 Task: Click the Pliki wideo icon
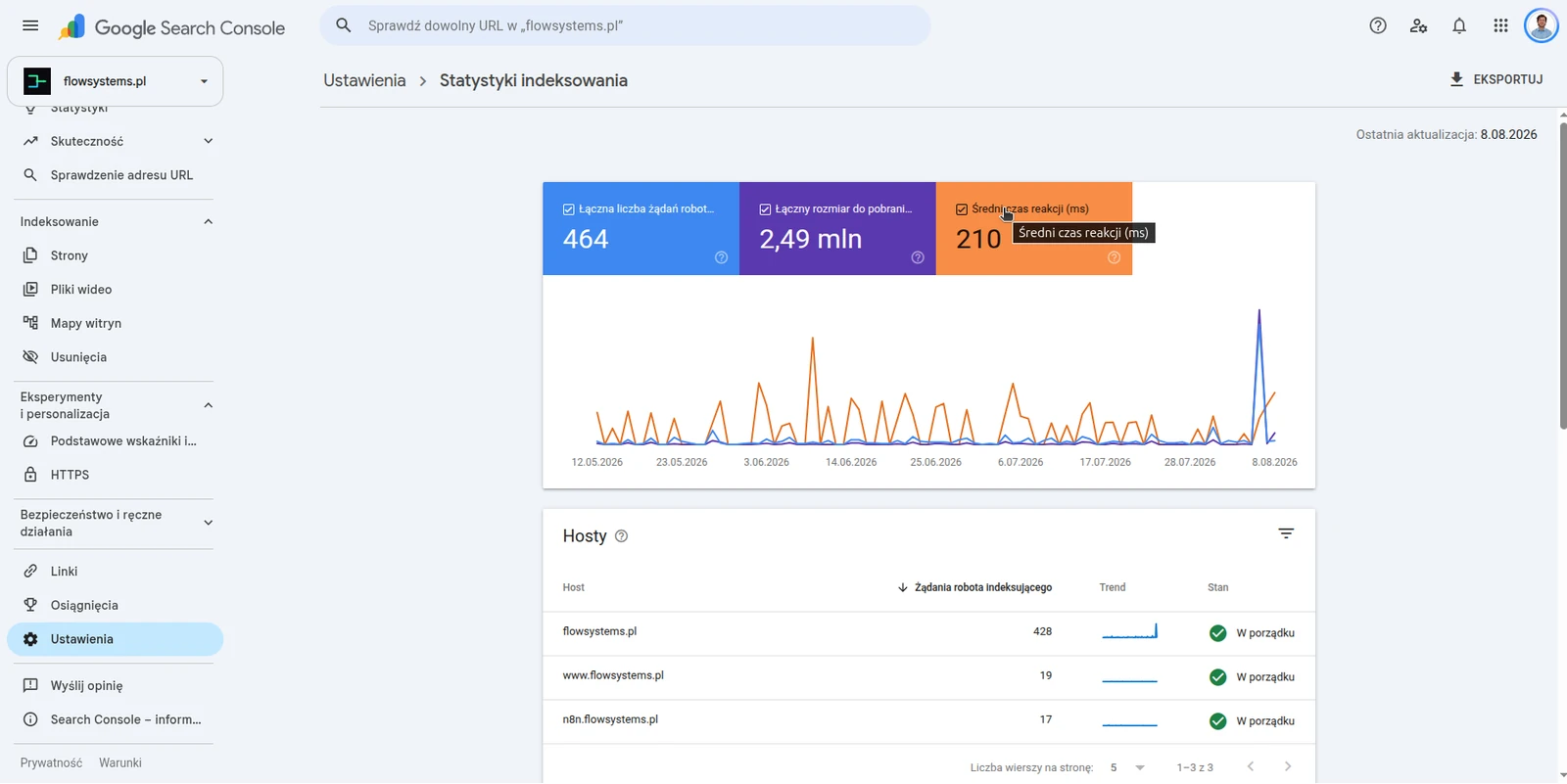(x=30, y=290)
